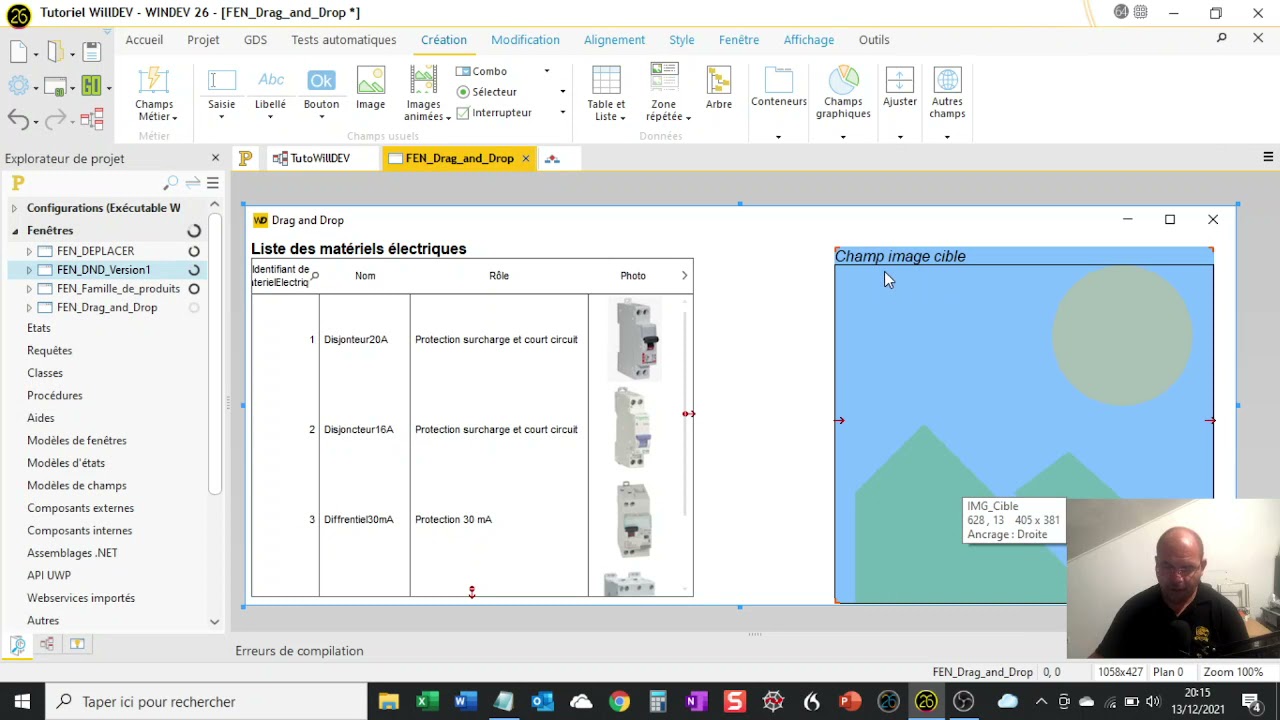Open the GDS ribbon tab
The height and width of the screenshot is (720, 1280).
pos(255,39)
